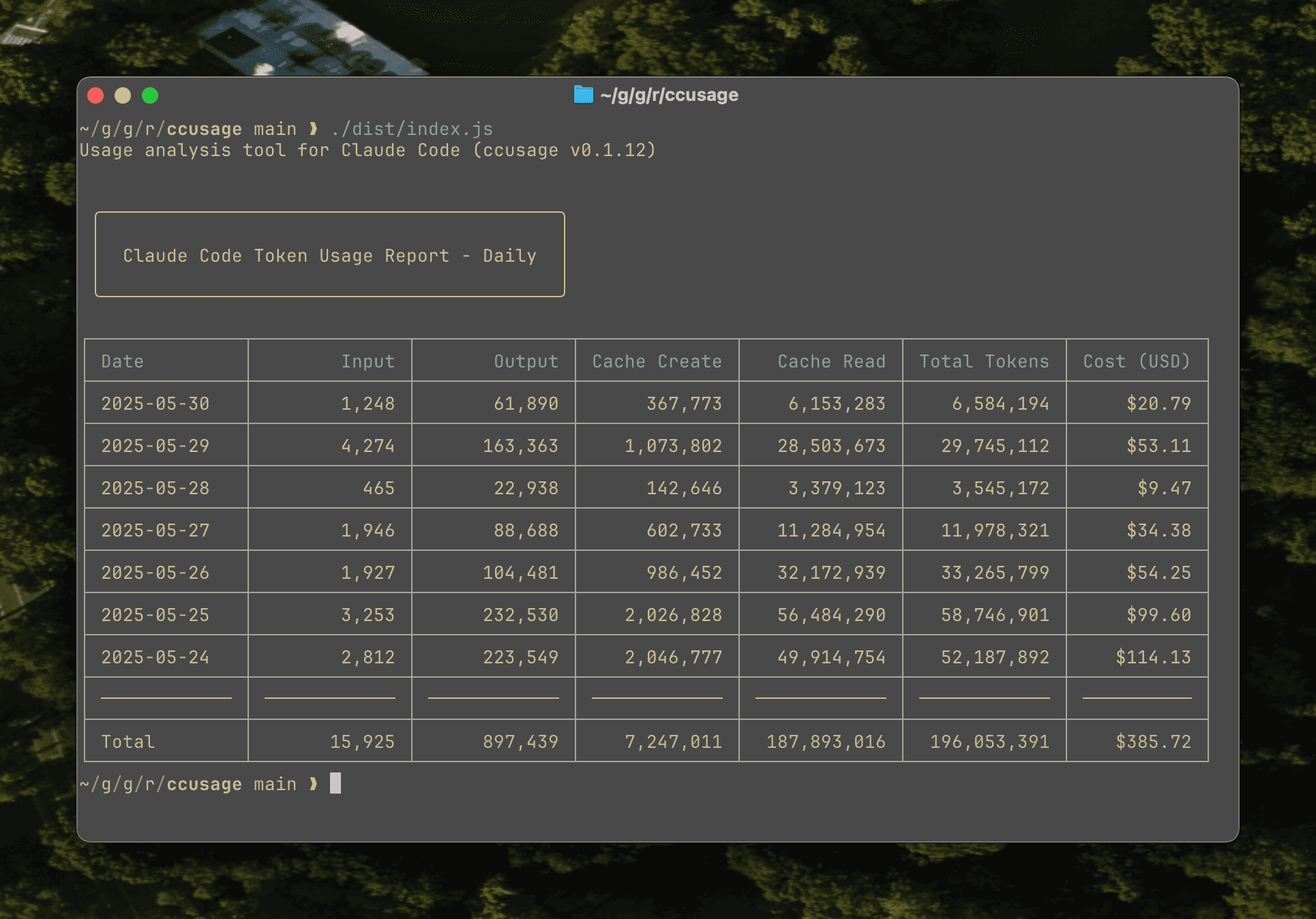
Task: Click the yellow minimize traffic light
Action: (123, 95)
